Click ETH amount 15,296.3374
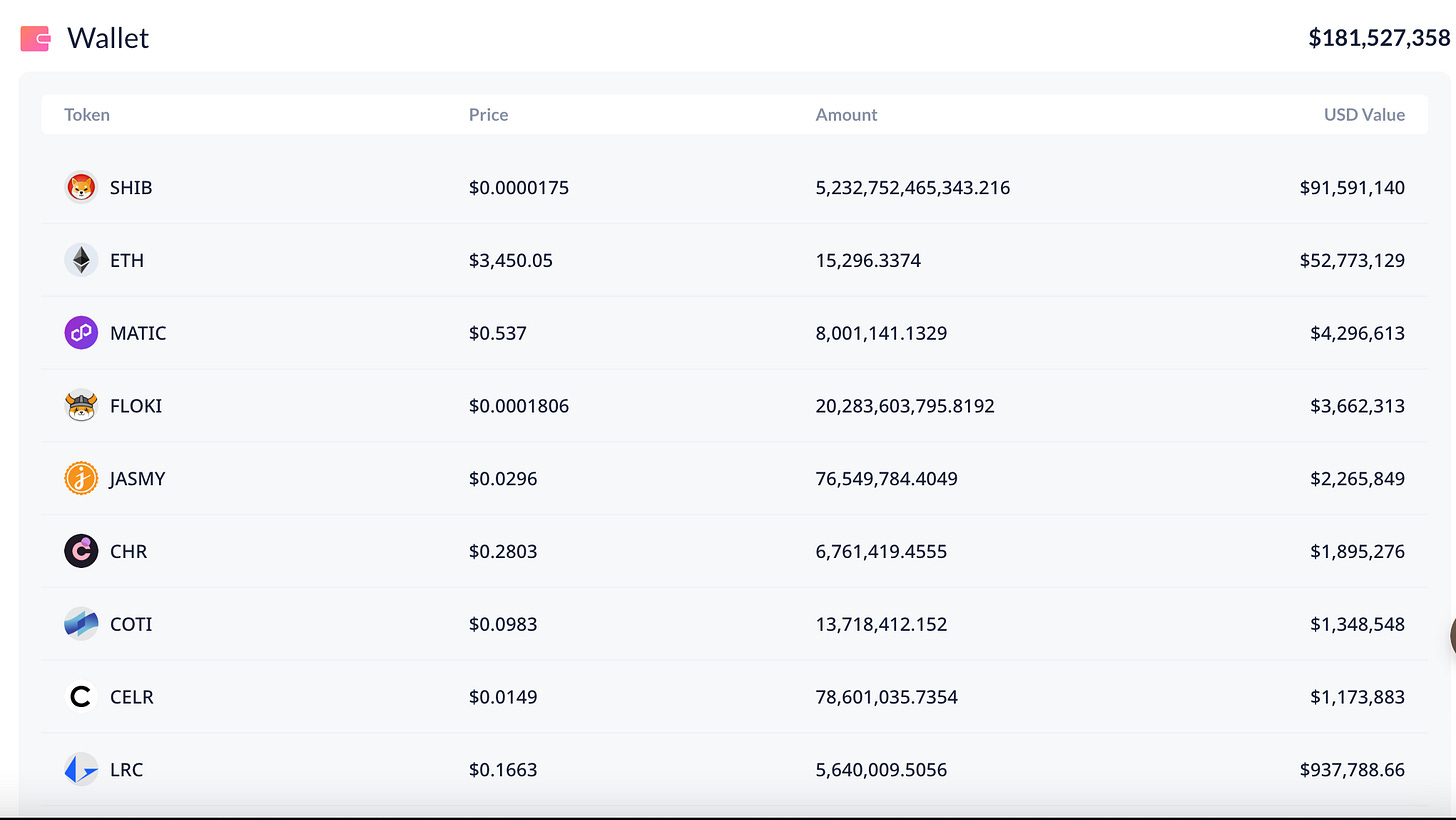 click(868, 260)
